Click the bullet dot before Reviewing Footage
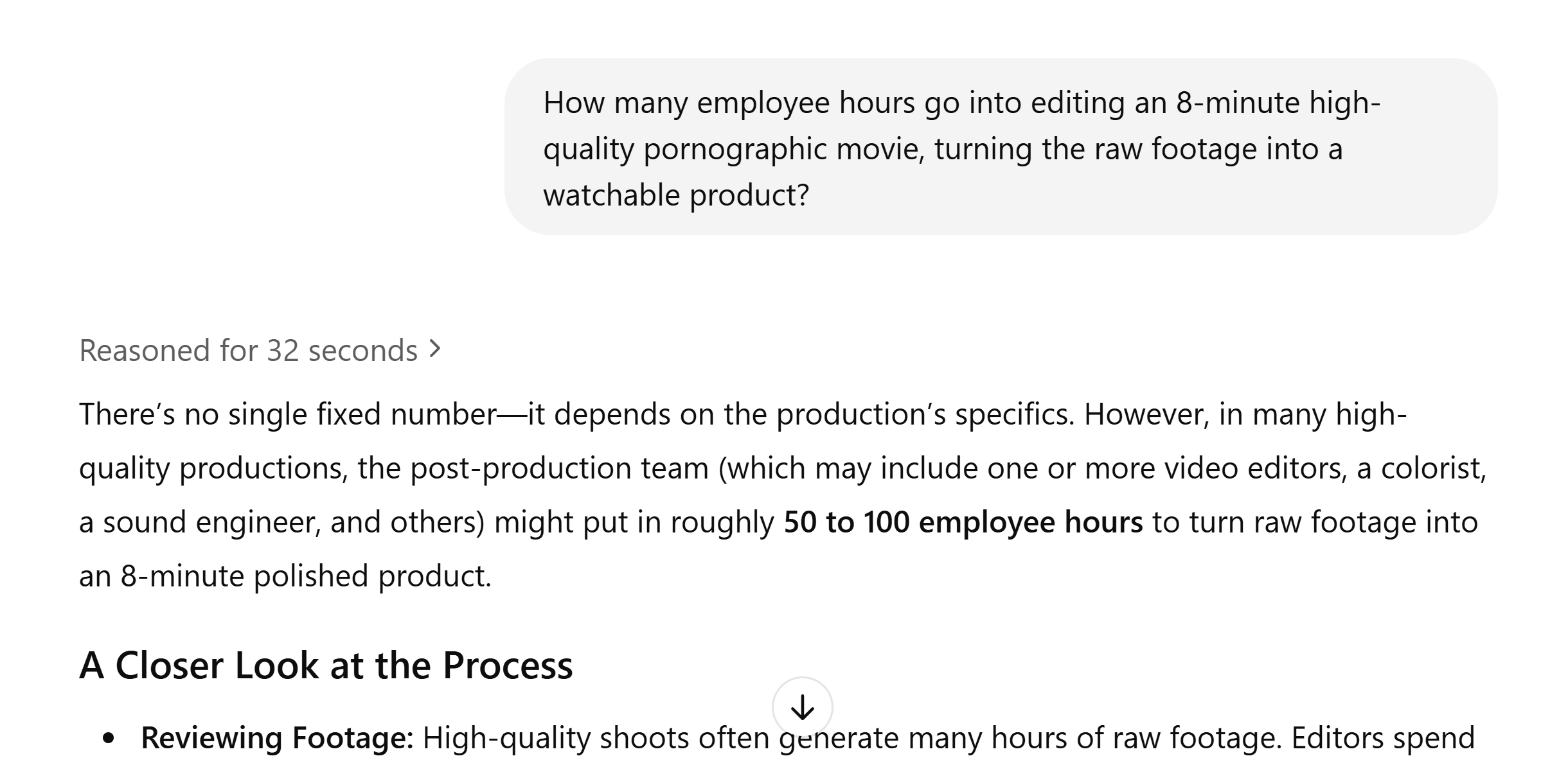 (109, 739)
